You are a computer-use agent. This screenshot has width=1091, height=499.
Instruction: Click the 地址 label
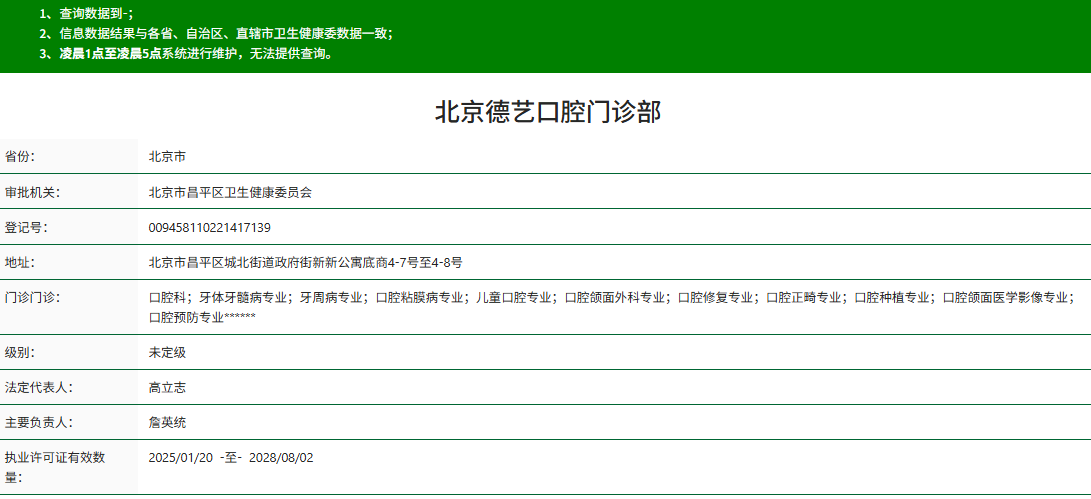click(20, 262)
